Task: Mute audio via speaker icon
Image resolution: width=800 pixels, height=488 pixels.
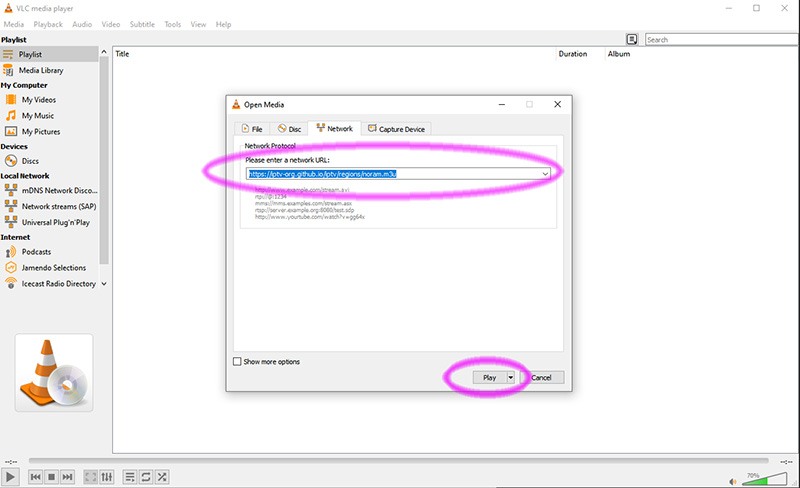Action: point(733,481)
